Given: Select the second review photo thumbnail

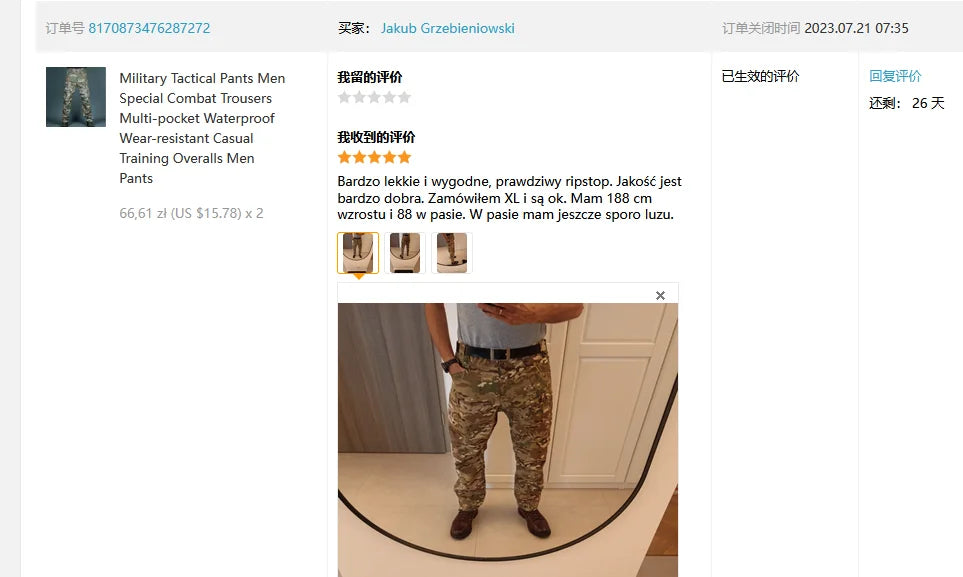Looking at the screenshot, I should pyautogui.click(x=405, y=253).
